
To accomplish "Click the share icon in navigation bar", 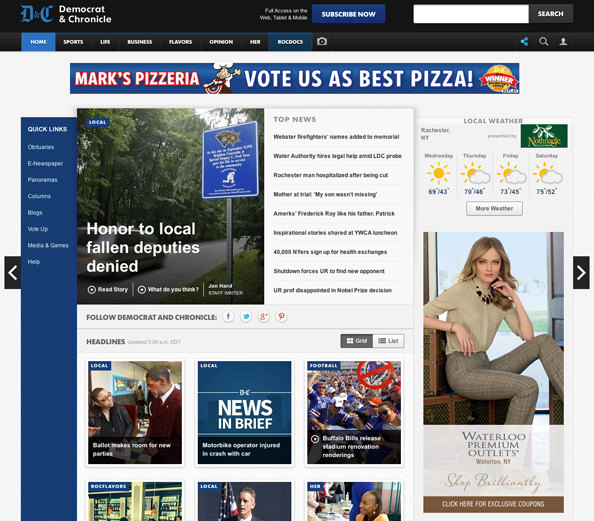I will 524,42.
